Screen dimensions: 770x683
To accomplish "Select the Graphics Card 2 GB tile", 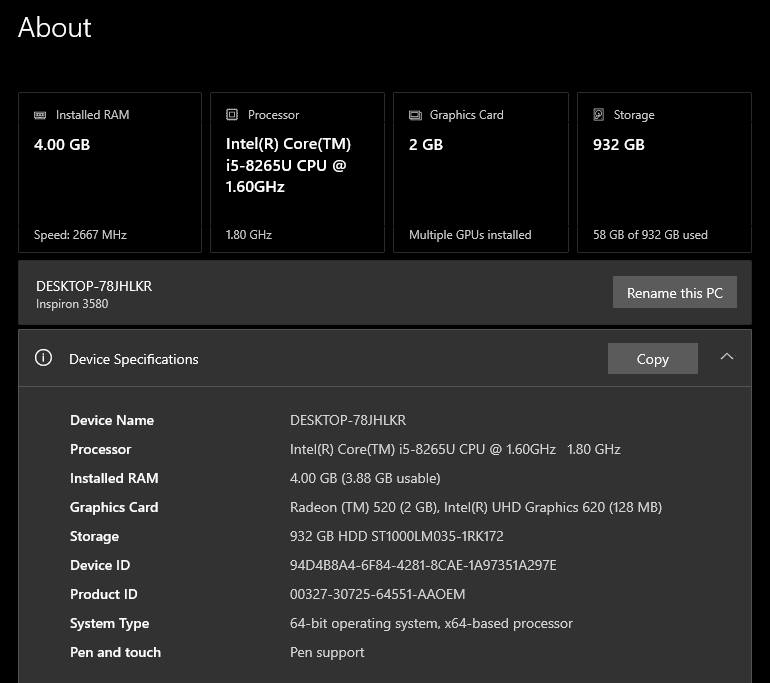I will pyautogui.click(x=481, y=172).
